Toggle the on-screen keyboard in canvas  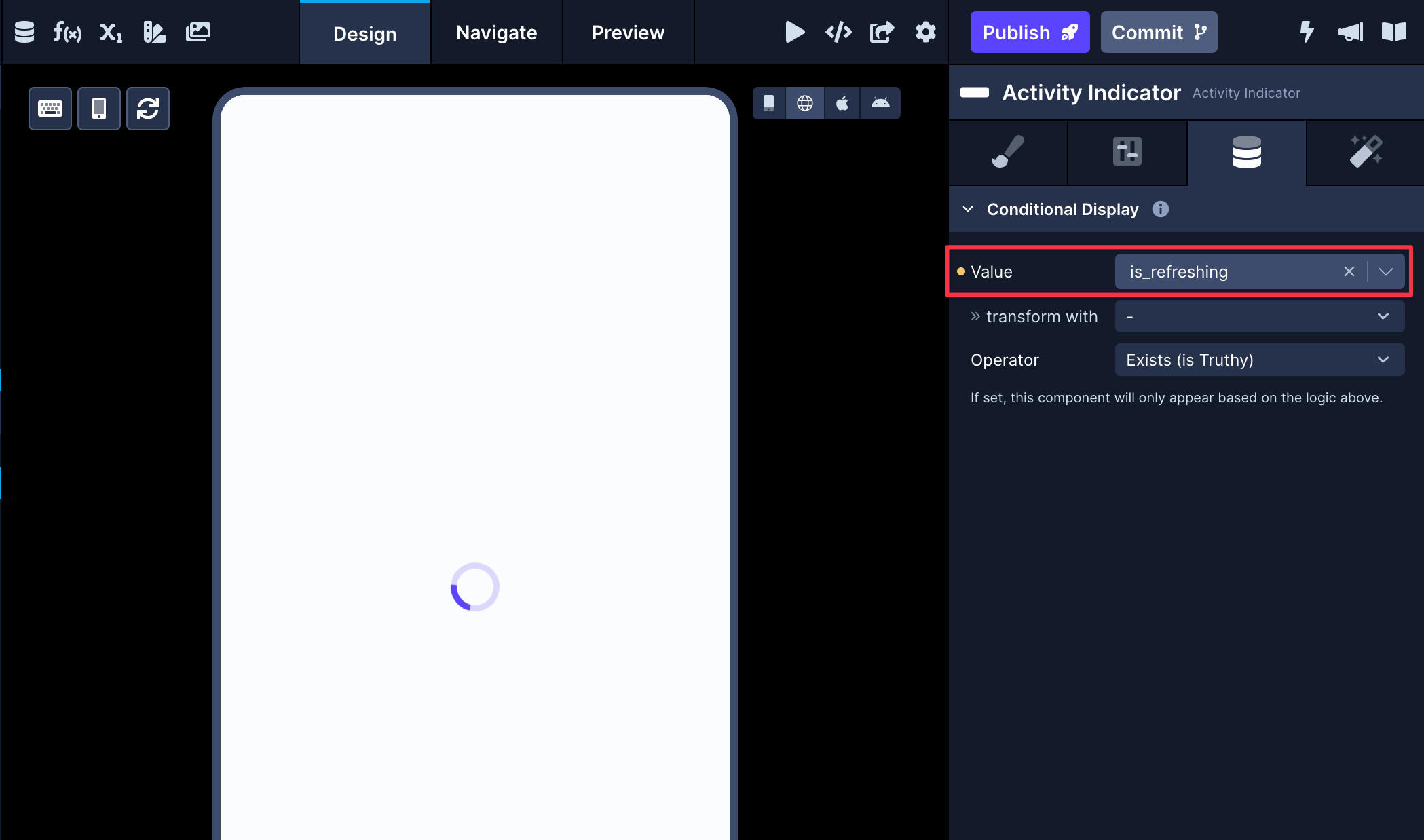(x=50, y=108)
